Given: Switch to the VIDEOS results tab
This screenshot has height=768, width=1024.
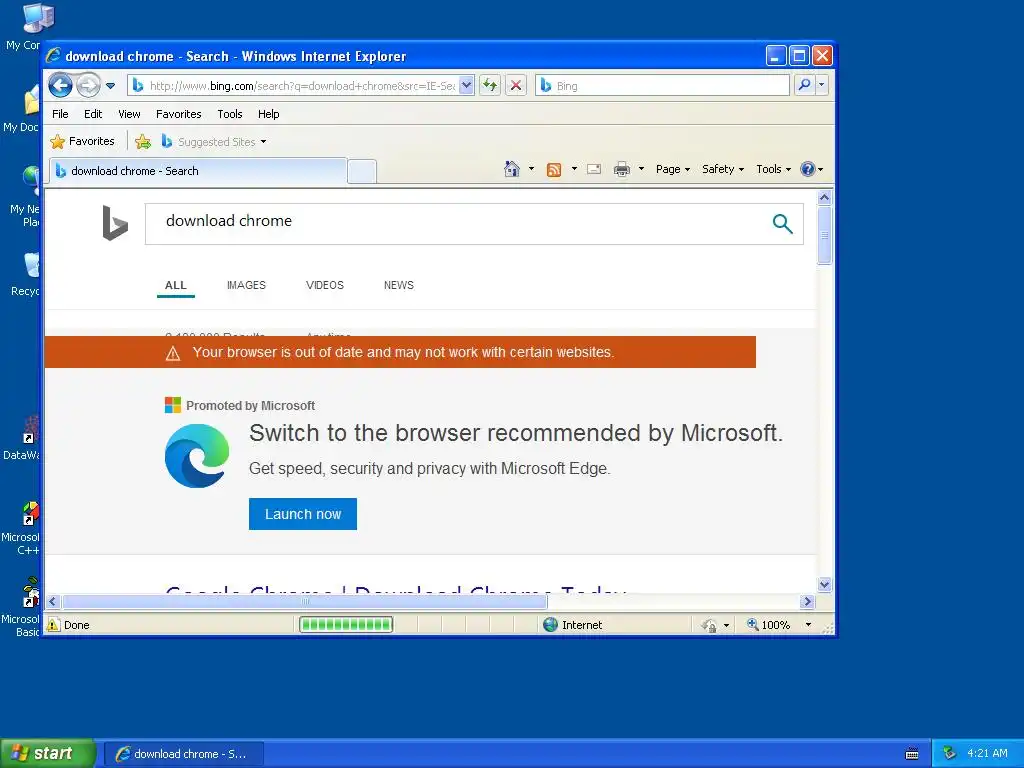Looking at the screenshot, I should pyautogui.click(x=325, y=285).
